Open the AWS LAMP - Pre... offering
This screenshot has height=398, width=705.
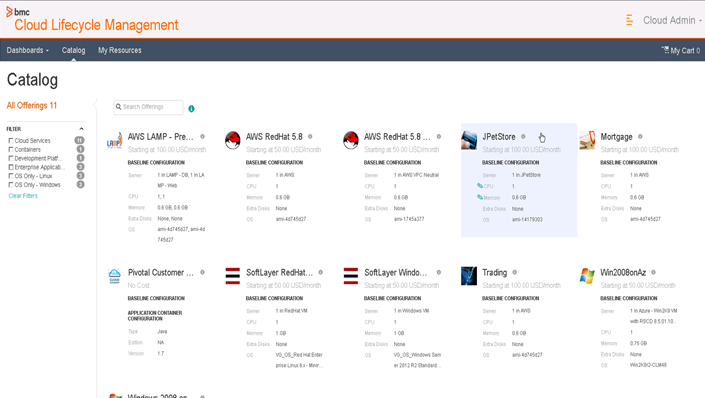(160, 137)
